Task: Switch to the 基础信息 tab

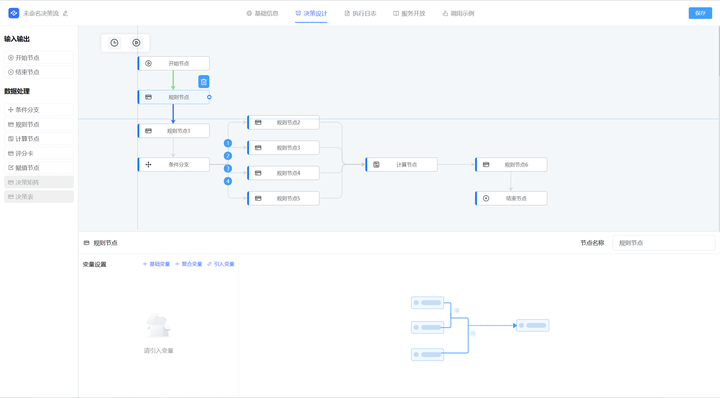Action: click(x=262, y=13)
